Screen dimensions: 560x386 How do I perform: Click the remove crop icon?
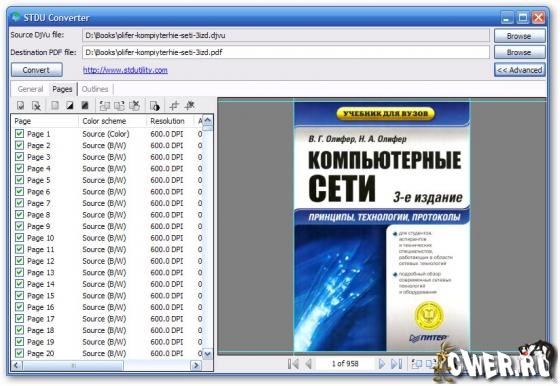pos(189,106)
